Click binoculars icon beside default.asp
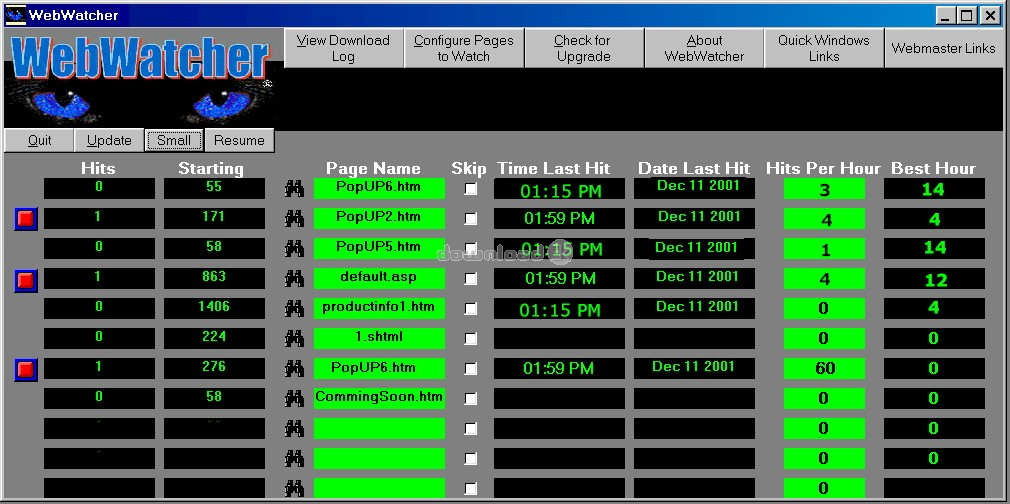 click(x=294, y=278)
